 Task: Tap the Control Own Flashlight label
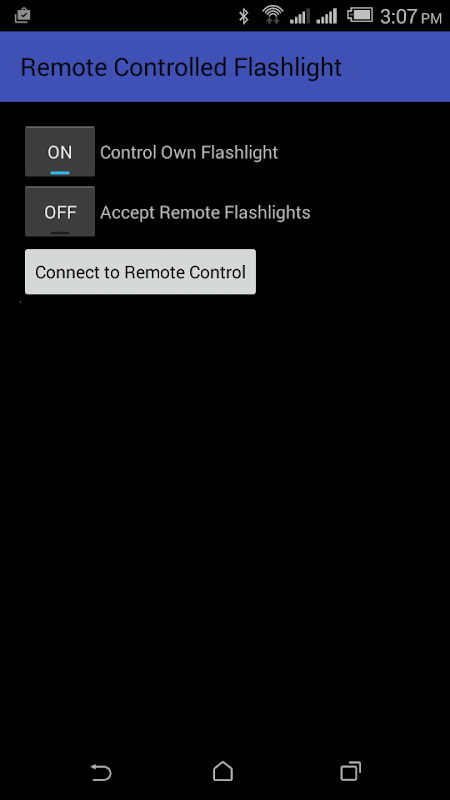[189, 153]
